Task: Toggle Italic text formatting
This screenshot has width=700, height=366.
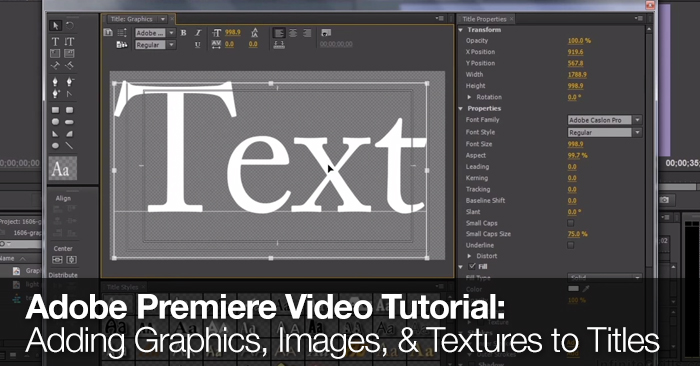Action: [198, 33]
